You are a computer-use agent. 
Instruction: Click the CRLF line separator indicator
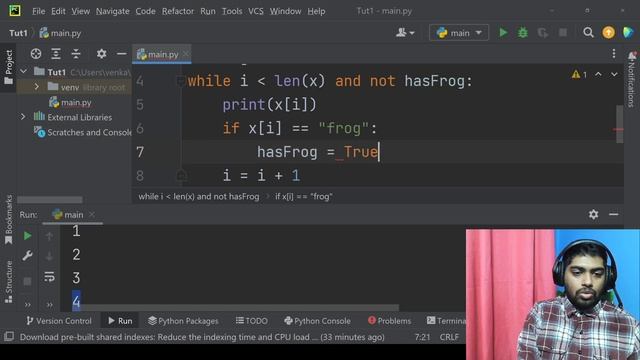pos(449,337)
